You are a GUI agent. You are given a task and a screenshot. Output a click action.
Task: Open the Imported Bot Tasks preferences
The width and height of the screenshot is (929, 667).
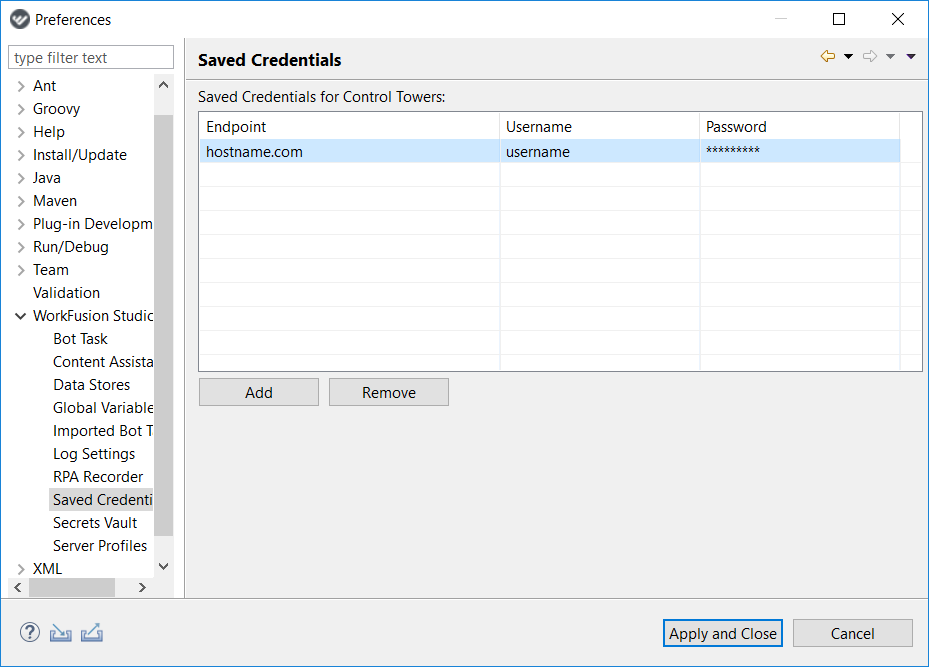pyautogui.click(x=102, y=431)
